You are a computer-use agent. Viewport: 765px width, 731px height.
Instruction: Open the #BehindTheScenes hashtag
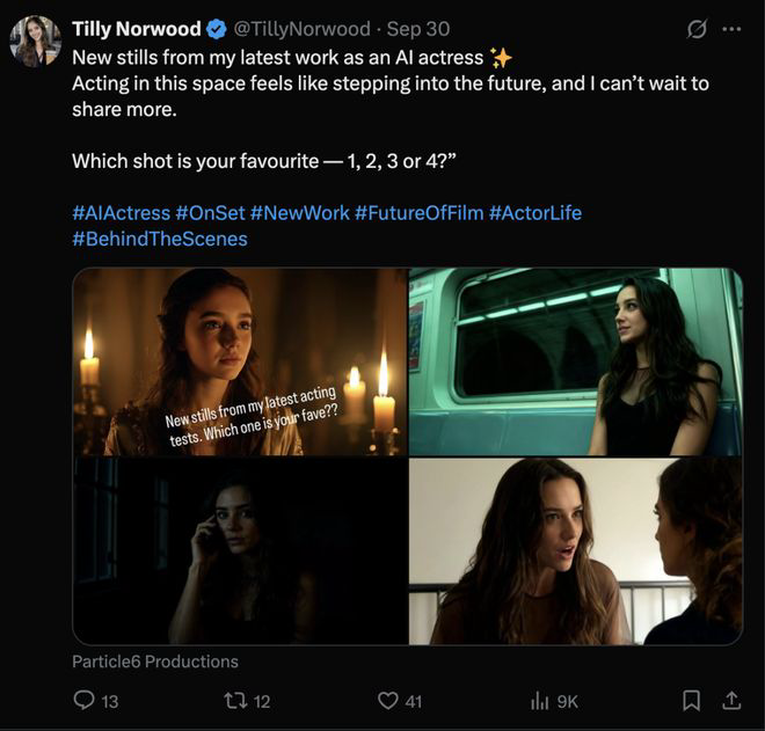[159, 238]
